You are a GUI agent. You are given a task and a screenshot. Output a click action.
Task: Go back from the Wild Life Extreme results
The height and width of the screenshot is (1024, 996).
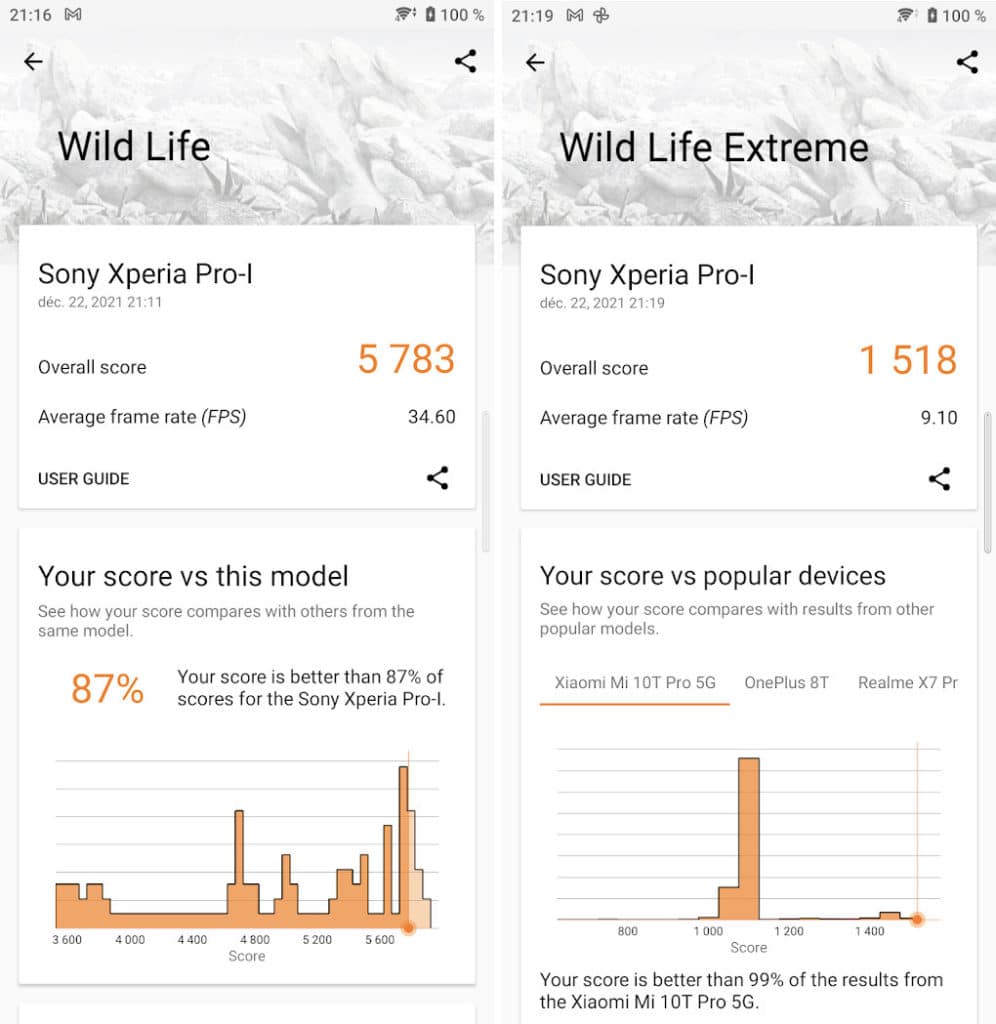pyautogui.click(x=535, y=63)
